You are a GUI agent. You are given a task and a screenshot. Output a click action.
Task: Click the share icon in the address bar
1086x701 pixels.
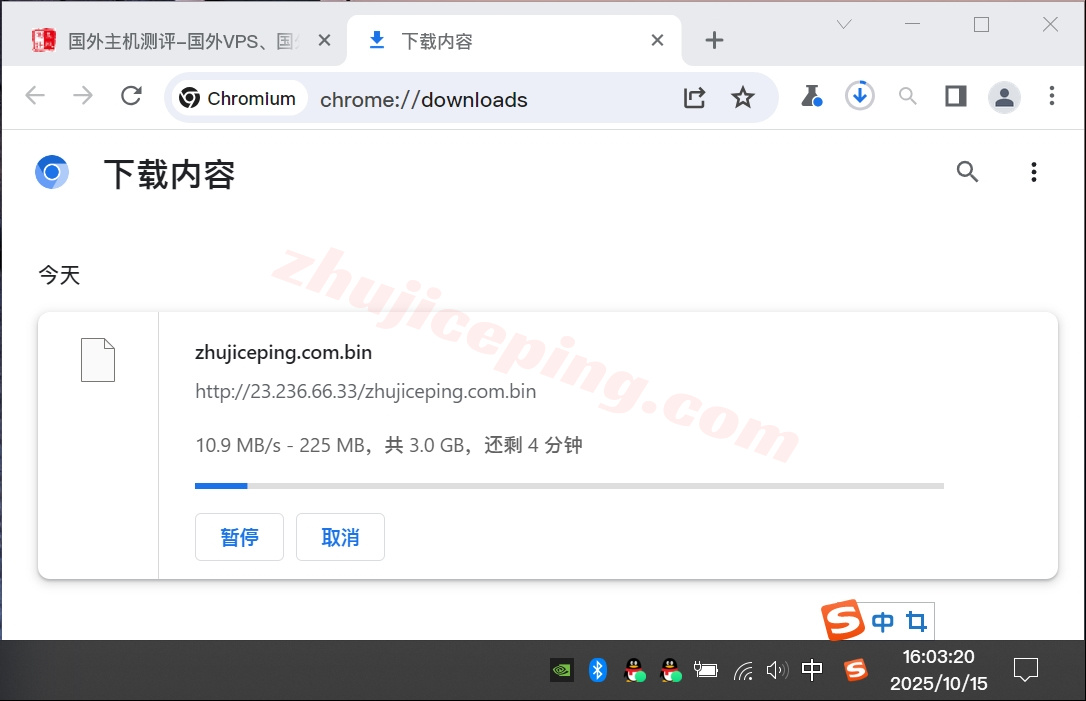(694, 97)
